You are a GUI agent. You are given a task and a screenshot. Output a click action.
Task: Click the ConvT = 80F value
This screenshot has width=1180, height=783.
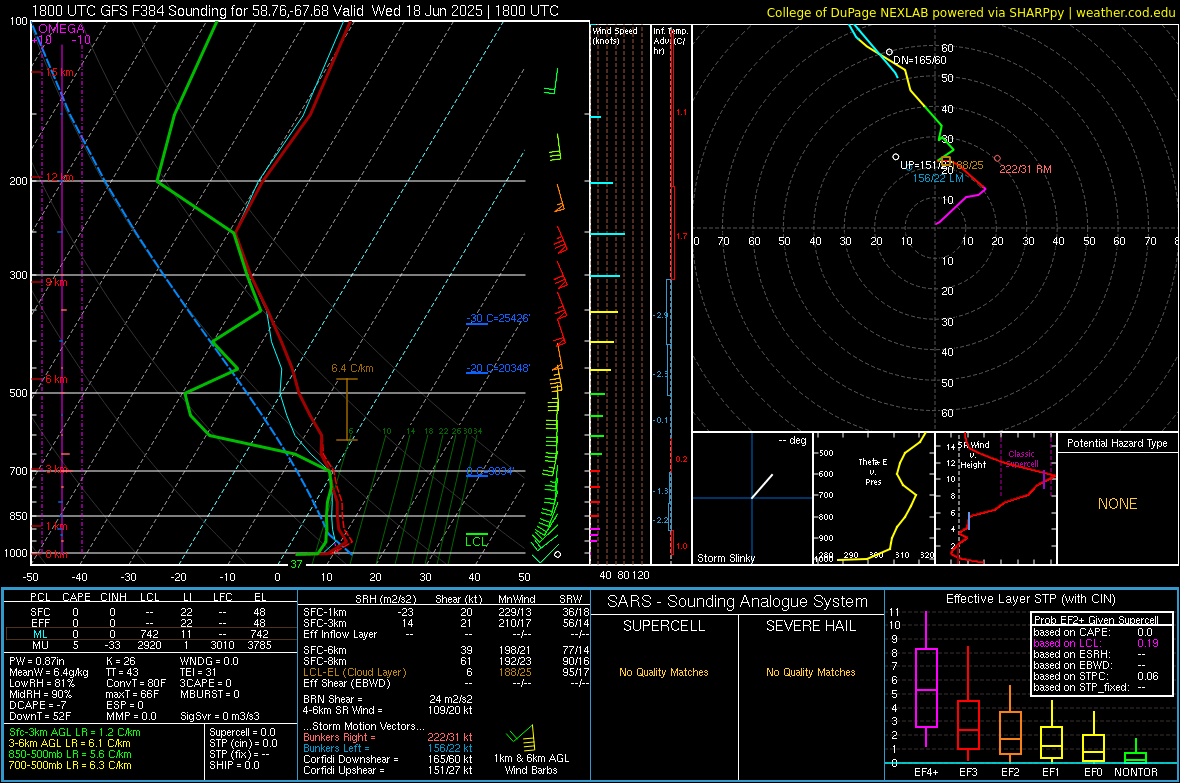point(136,684)
